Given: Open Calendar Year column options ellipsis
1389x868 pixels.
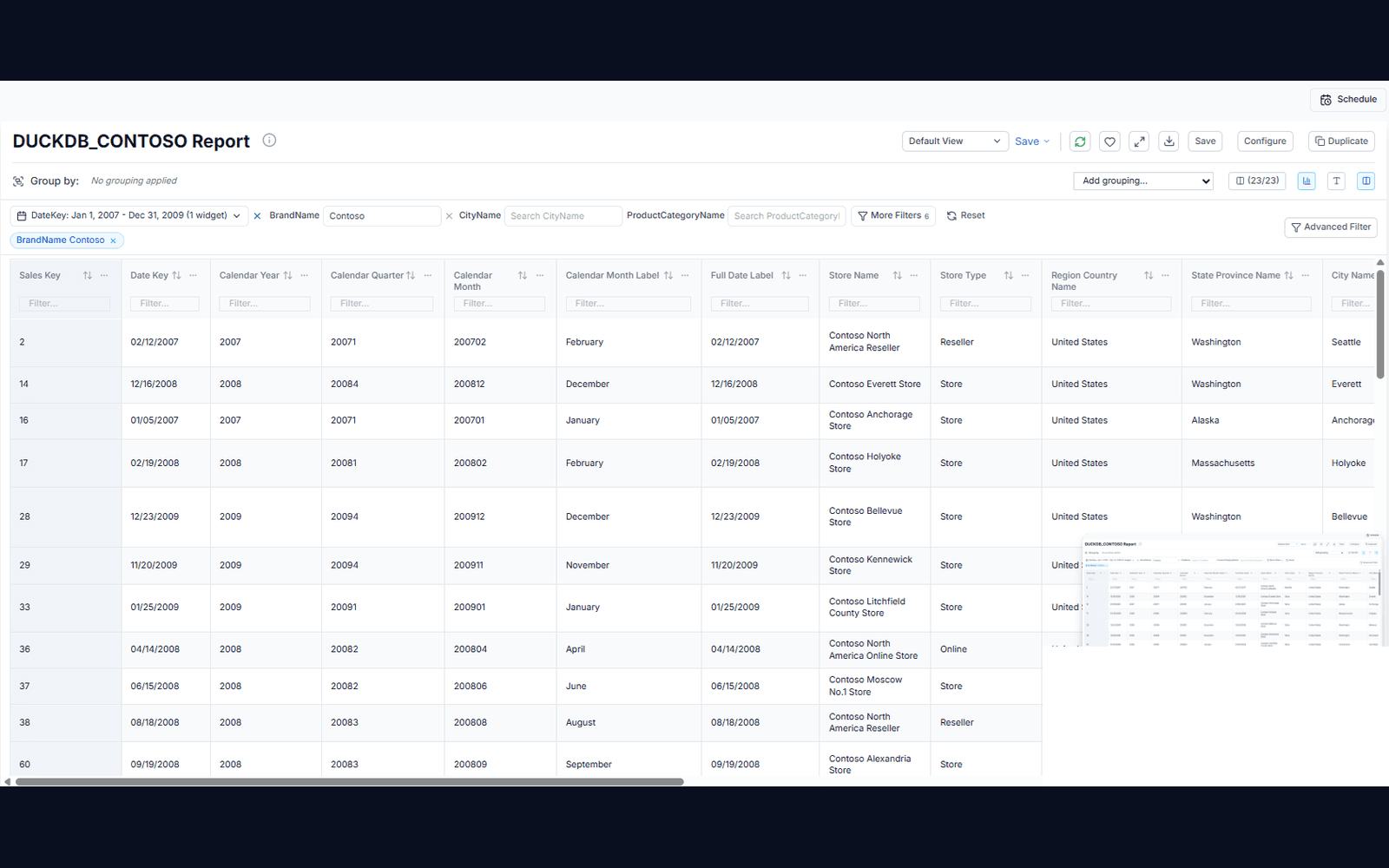Looking at the screenshot, I should click(x=304, y=275).
